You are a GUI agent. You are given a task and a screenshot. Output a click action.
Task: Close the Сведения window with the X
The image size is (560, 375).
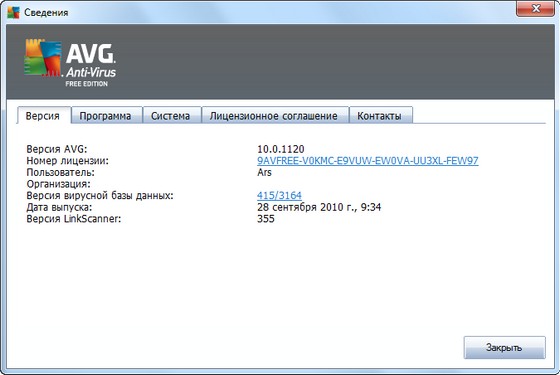tap(535, 9)
